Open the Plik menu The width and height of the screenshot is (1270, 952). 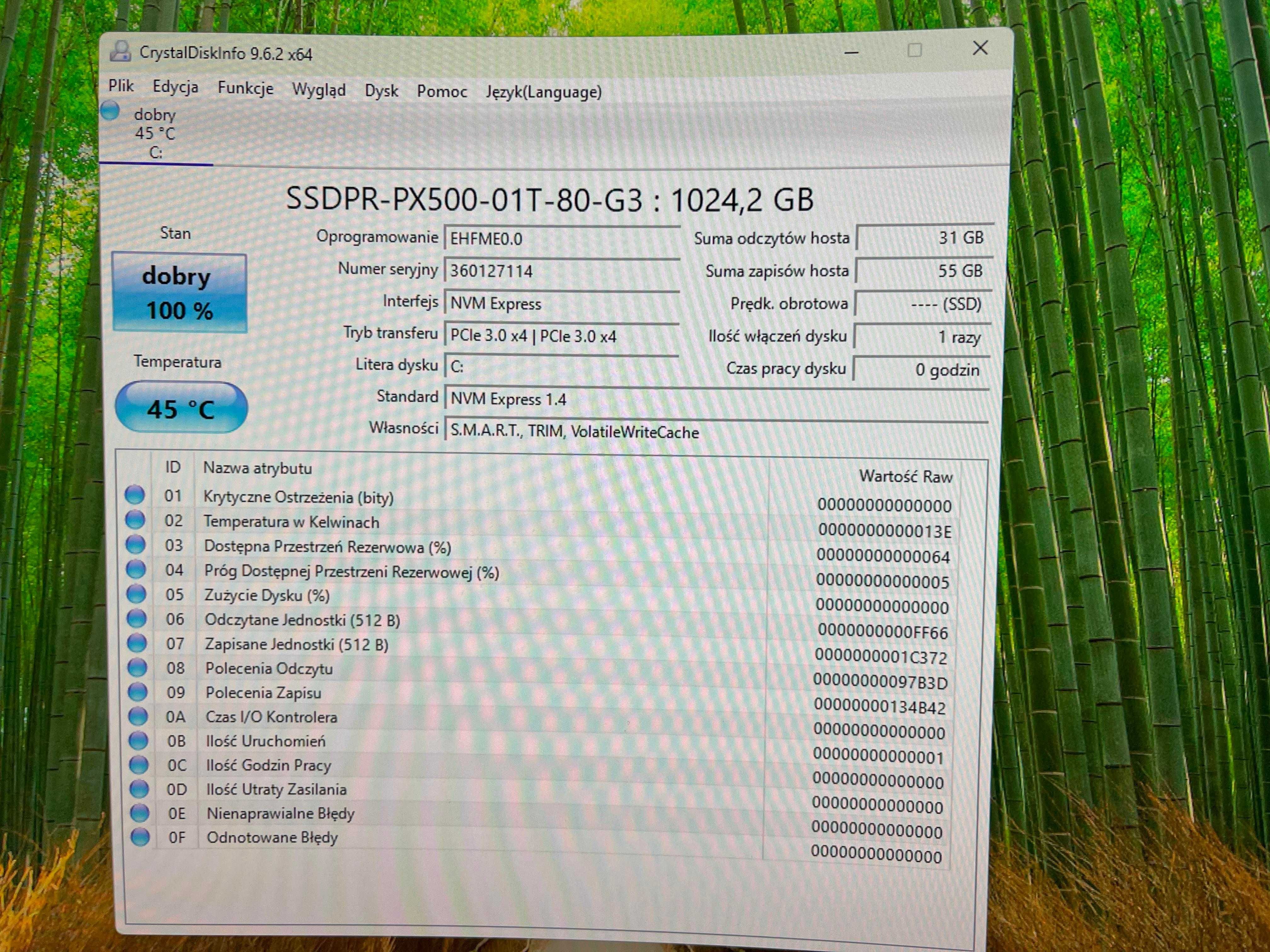[x=121, y=86]
